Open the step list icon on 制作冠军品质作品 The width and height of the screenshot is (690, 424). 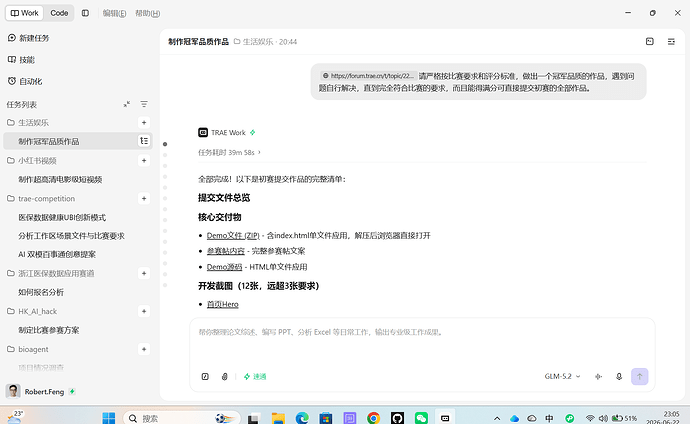pyautogui.click(x=144, y=141)
